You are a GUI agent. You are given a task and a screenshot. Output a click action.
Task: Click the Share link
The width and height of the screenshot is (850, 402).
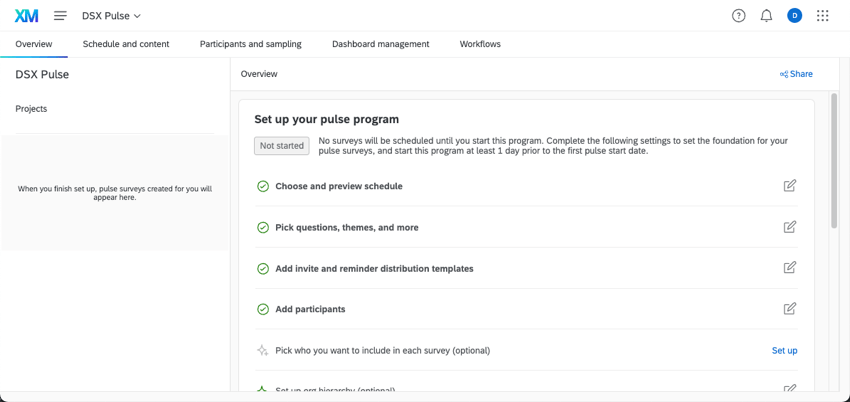[796, 74]
